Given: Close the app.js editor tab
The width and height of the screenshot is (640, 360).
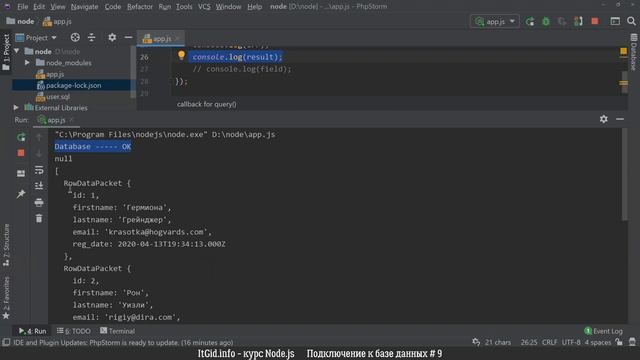Looking at the screenshot, I should [178, 39].
